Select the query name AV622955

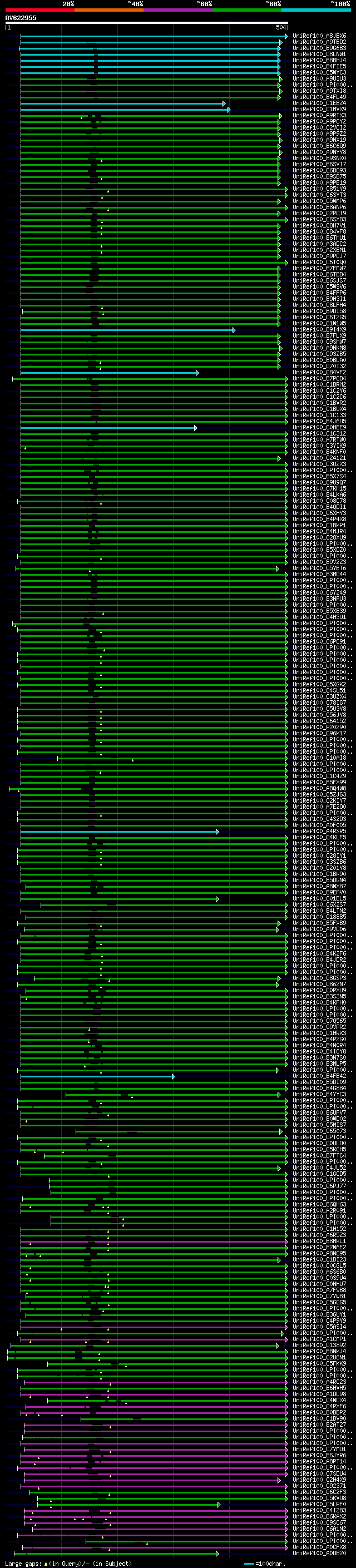pyautogui.click(x=21, y=18)
